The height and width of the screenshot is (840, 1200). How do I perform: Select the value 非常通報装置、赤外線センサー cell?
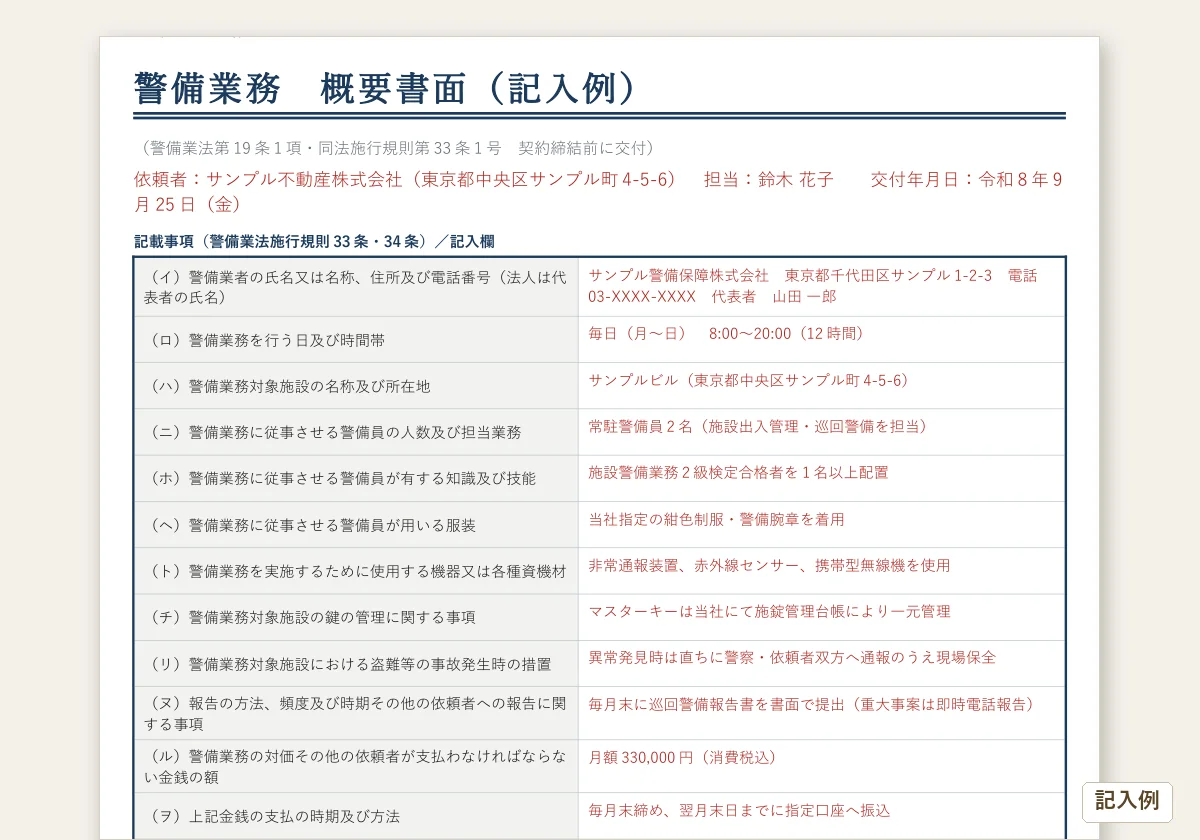pyautogui.click(x=822, y=571)
